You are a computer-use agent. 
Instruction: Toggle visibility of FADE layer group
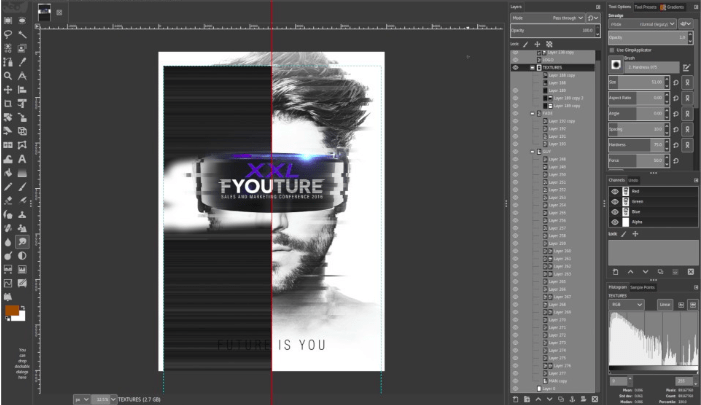point(515,114)
